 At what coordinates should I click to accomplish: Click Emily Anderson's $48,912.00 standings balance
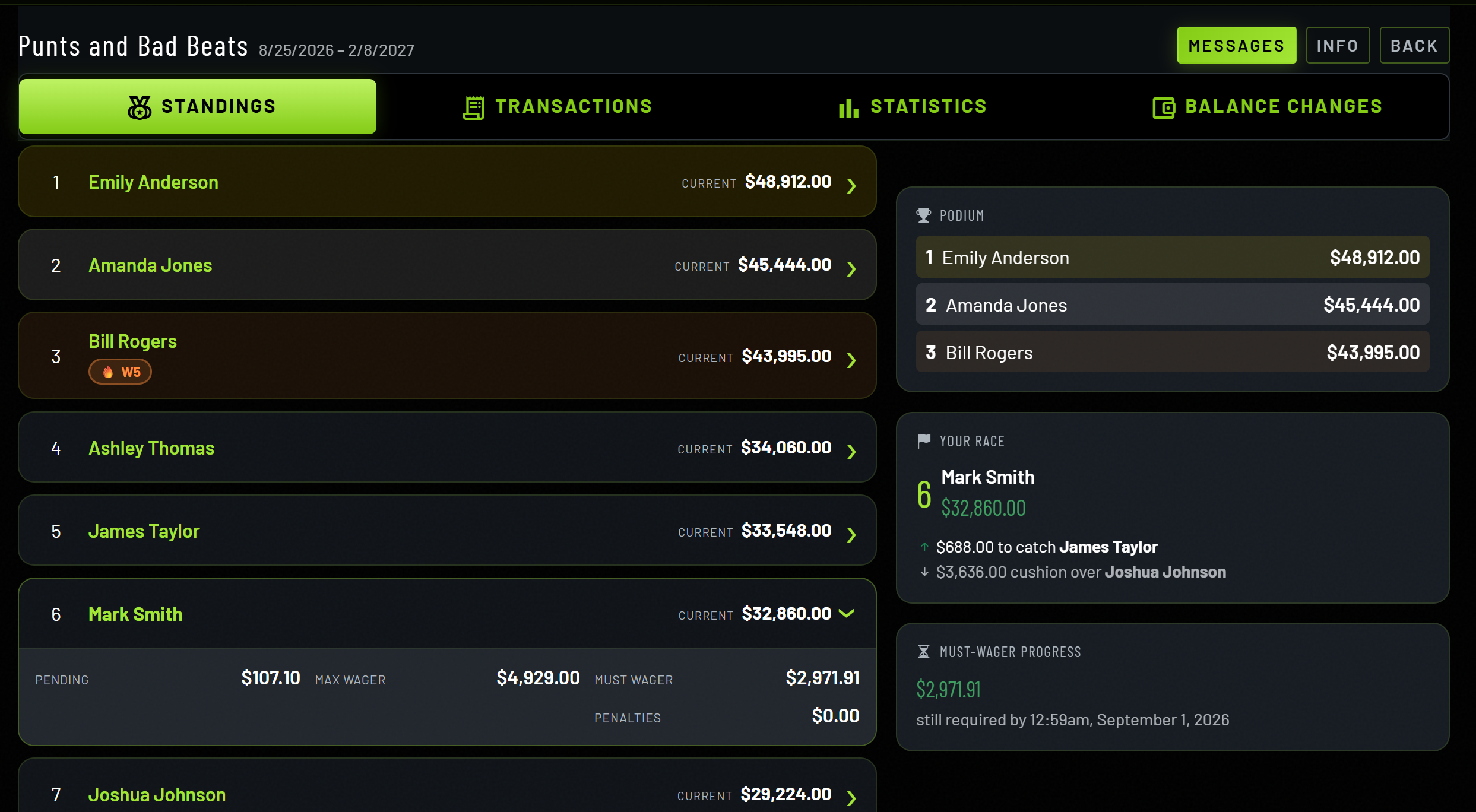[788, 182]
